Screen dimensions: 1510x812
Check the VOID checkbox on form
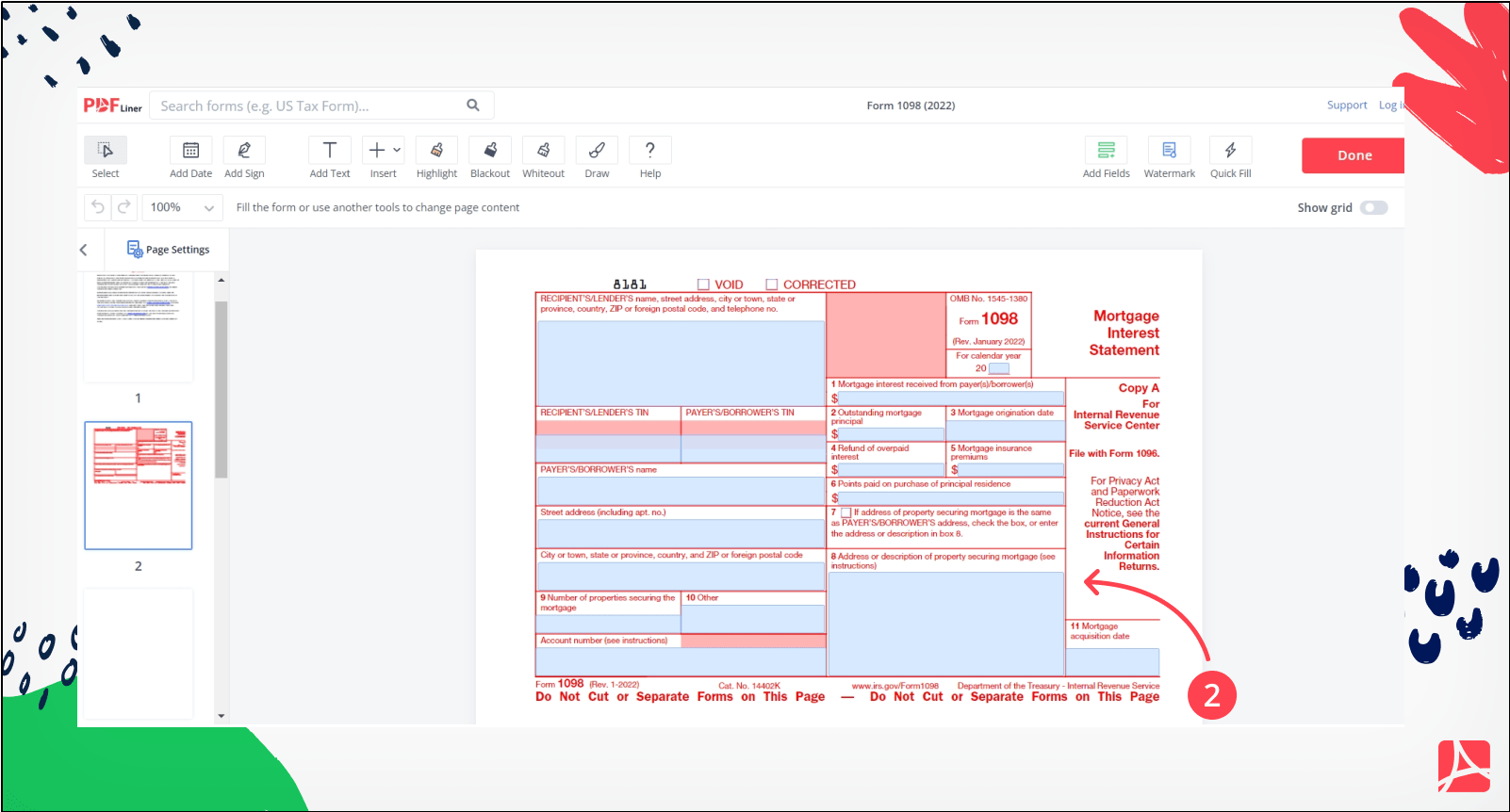(x=703, y=284)
